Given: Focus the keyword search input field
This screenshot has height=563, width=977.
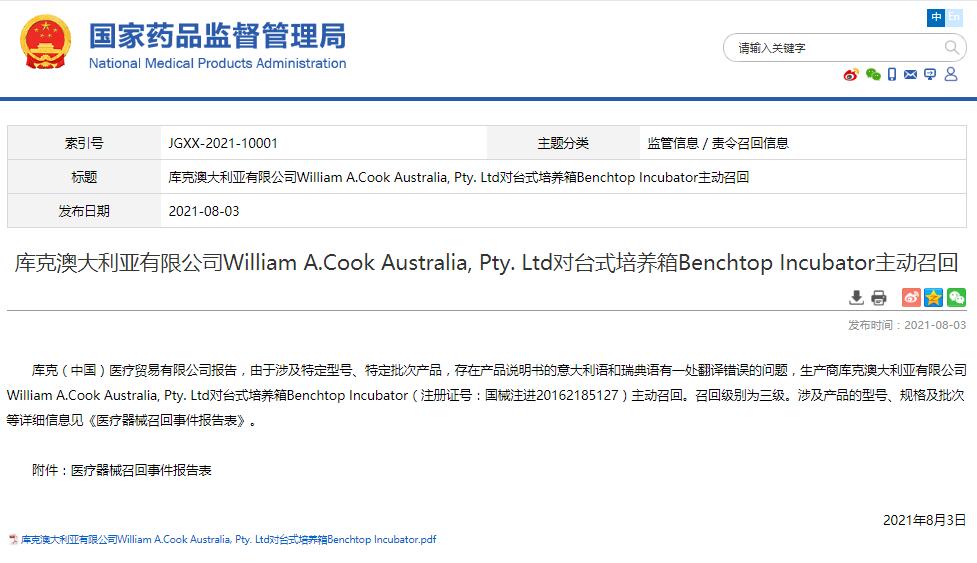Looking at the screenshot, I should point(835,48).
